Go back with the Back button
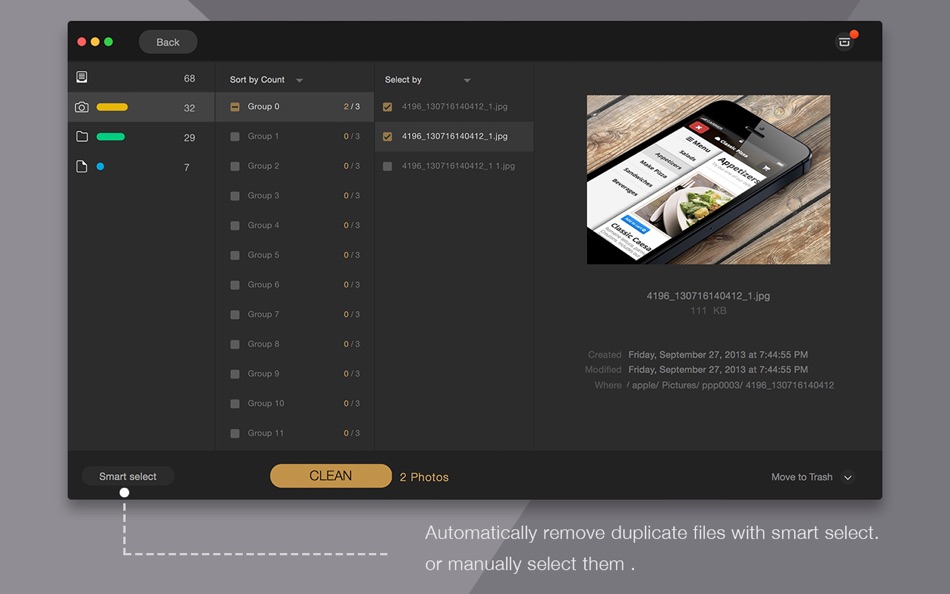950x594 pixels. (168, 42)
